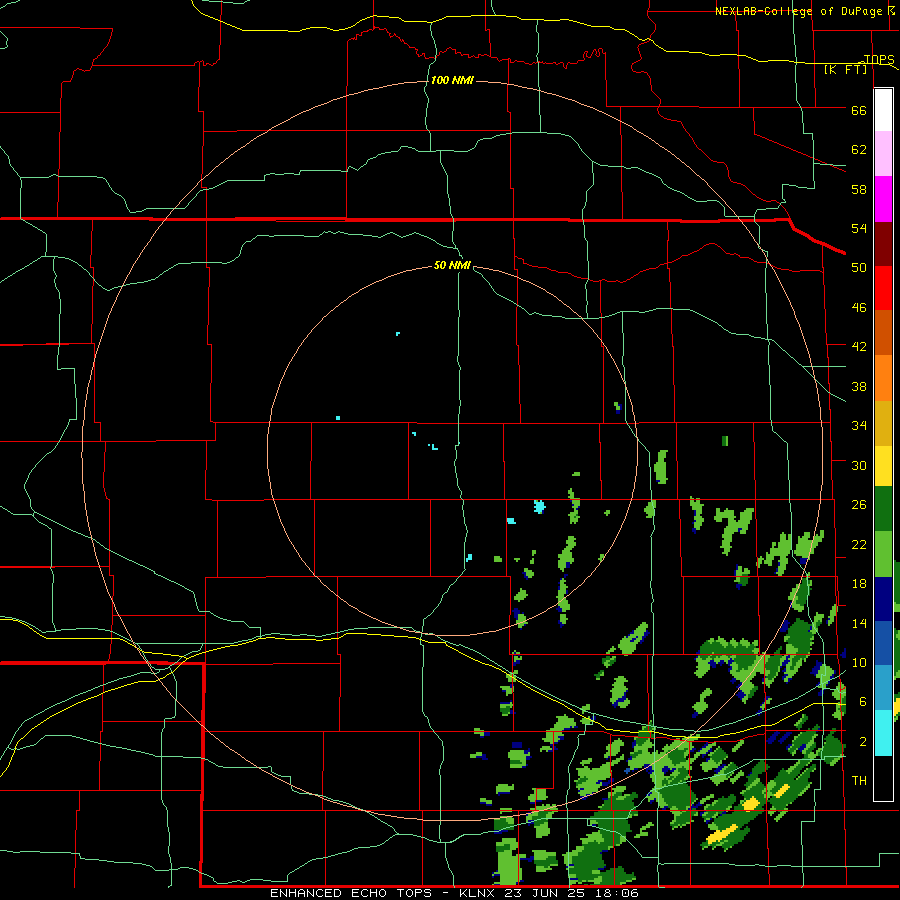
Task: Select the dark red legend color band
Action: 883,244
